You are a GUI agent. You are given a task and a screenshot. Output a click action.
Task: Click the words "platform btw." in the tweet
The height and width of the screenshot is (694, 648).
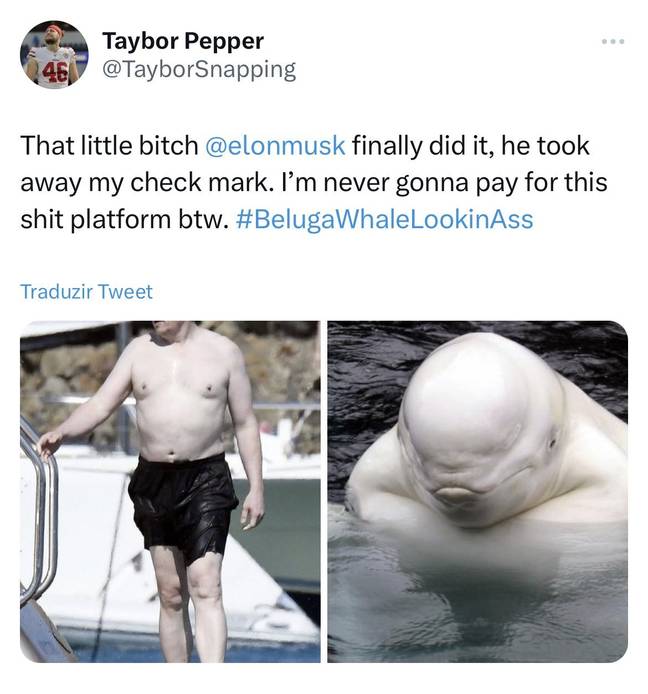click(x=150, y=220)
